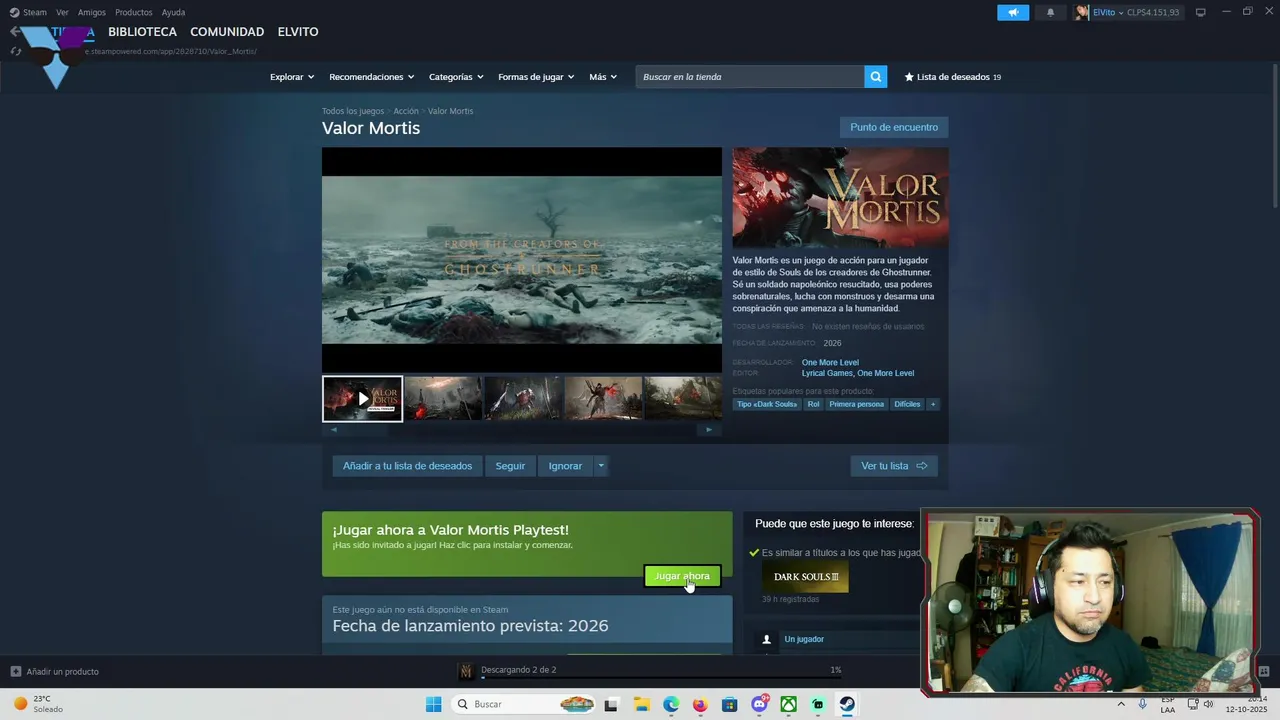Open the Ignorar options dropdown arrow
Viewport: 1280px width, 720px height.
click(x=600, y=466)
